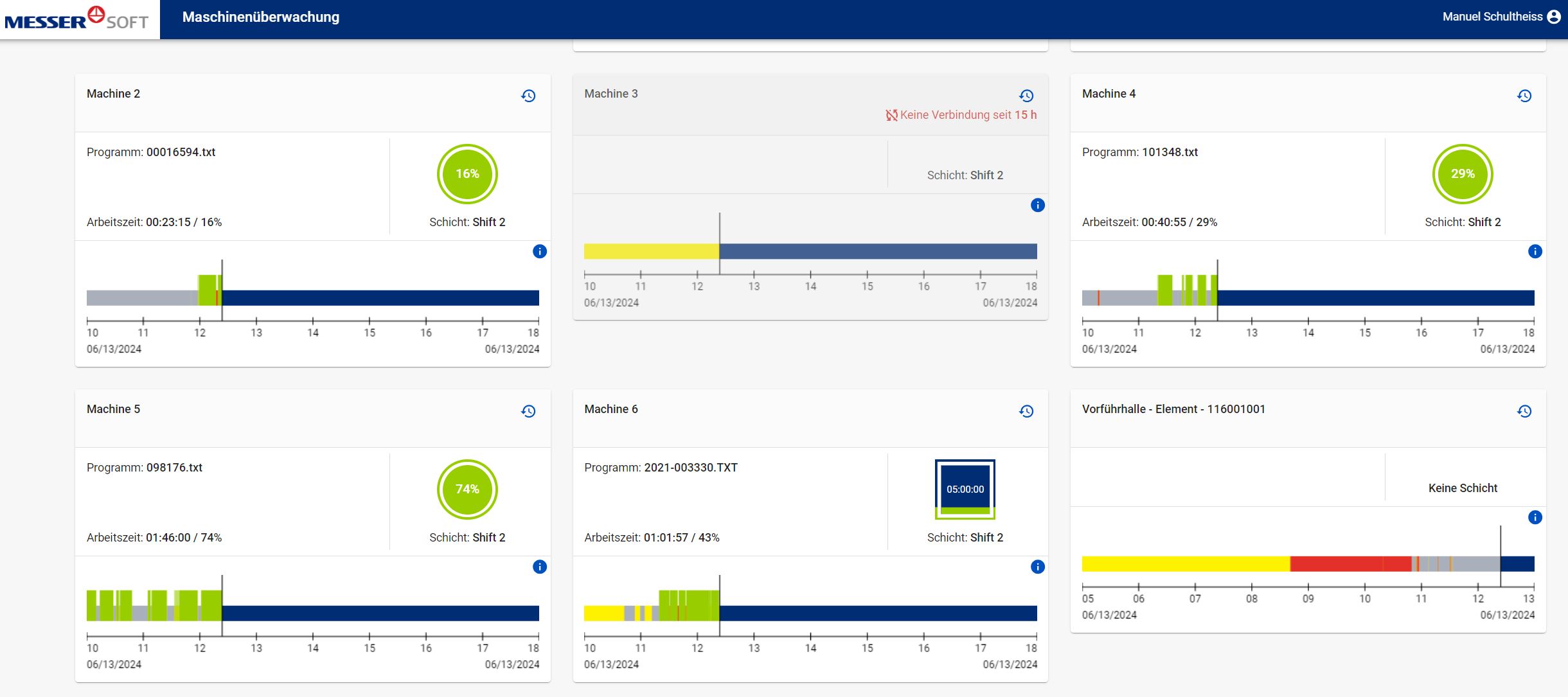1568x697 pixels.
Task: Click the info icon on Machine 4 timeline
Action: (x=1535, y=252)
